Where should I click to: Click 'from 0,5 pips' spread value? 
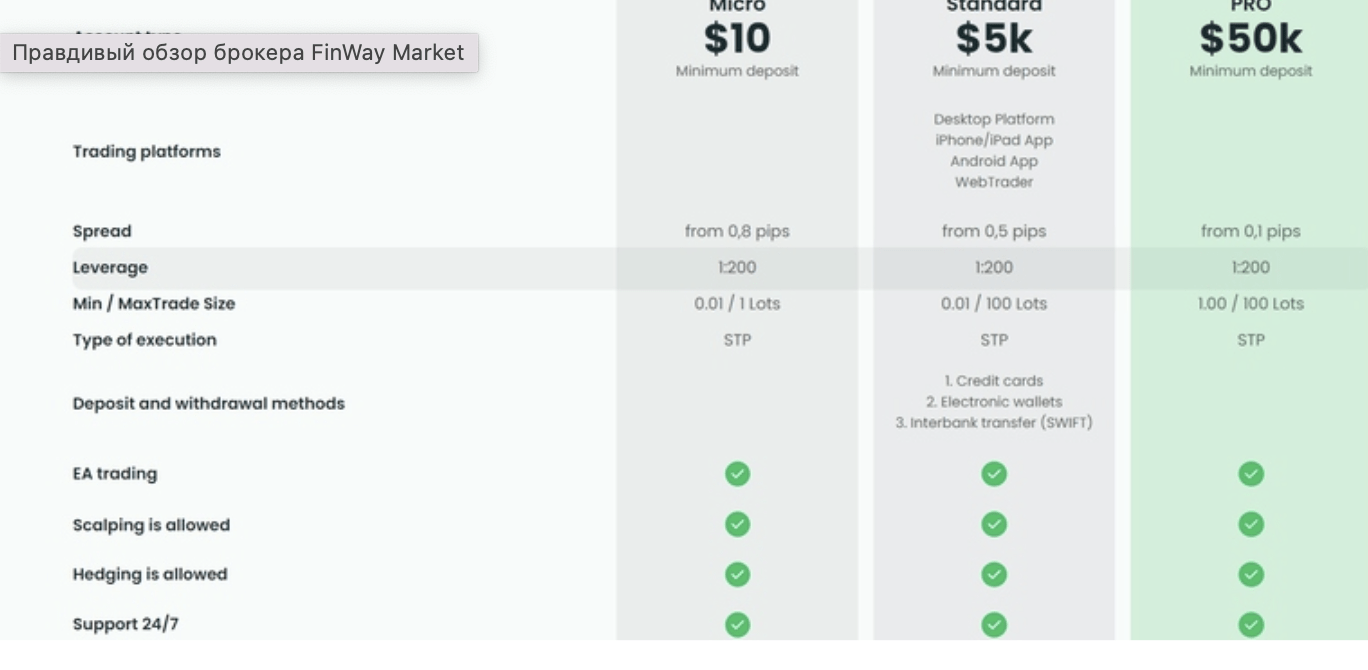click(994, 231)
